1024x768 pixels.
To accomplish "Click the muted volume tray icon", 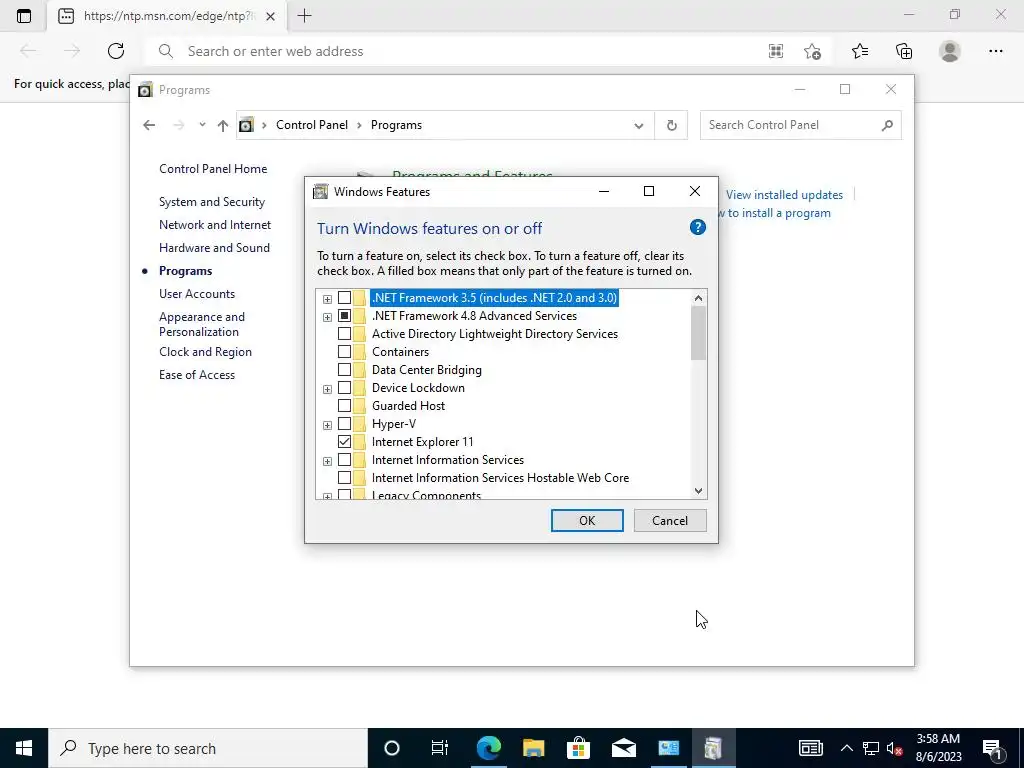I will 895,748.
